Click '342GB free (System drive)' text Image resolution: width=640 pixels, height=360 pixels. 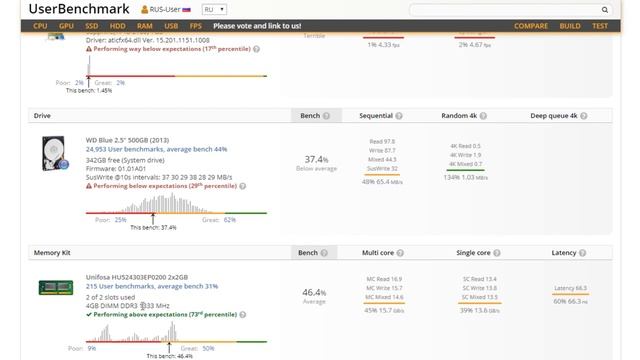pyautogui.click(x=125, y=160)
